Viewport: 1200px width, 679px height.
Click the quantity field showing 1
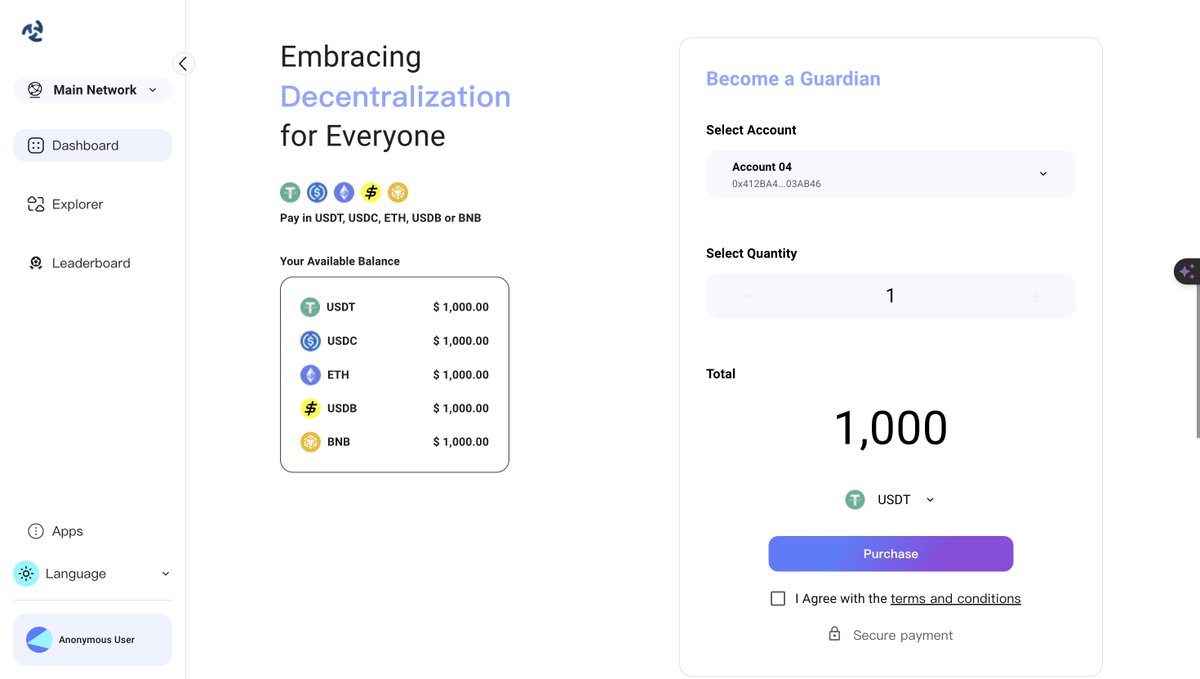(x=890, y=296)
